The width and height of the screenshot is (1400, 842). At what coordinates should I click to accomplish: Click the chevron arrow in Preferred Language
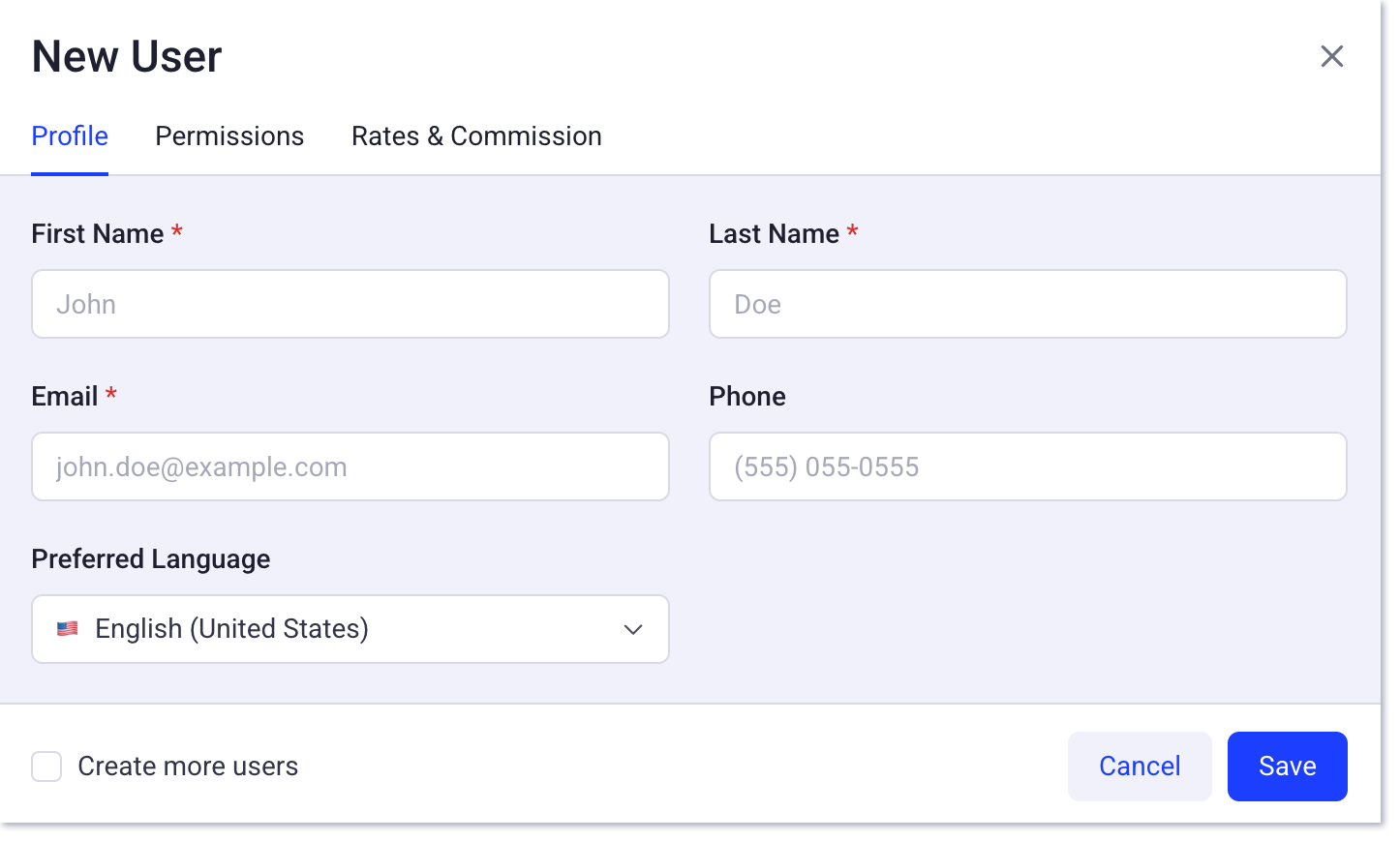pos(633,629)
